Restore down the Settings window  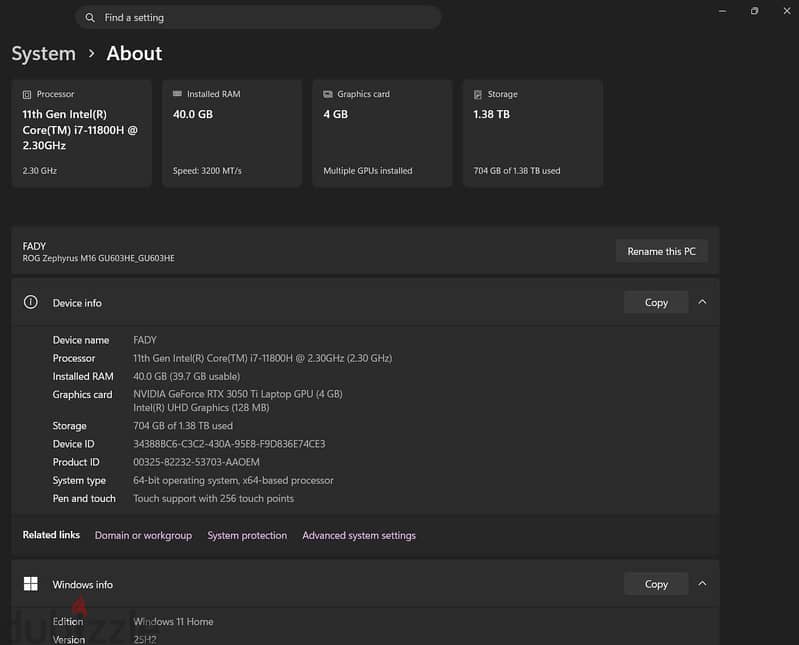coord(755,11)
